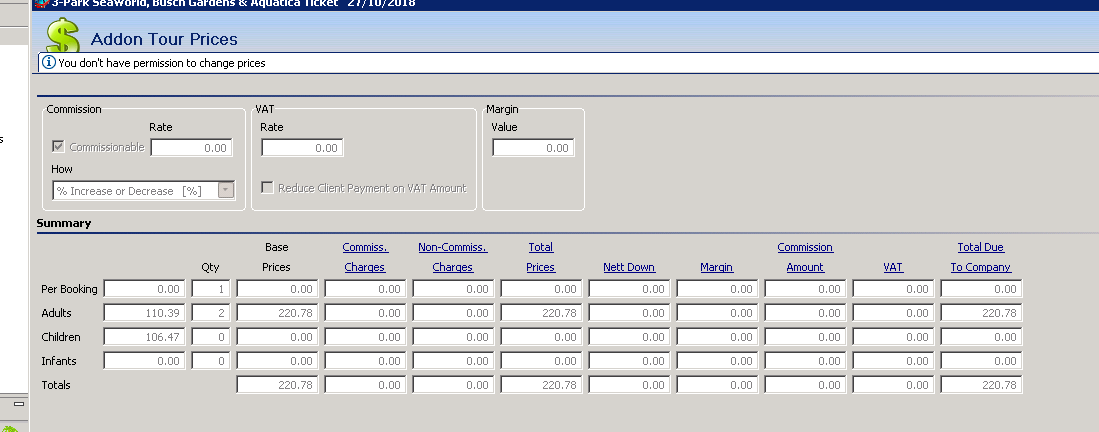Viewport: 1099px width, 432px height.
Task: Click the Totals Commission Amount field
Action: pyautogui.click(x=805, y=384)
